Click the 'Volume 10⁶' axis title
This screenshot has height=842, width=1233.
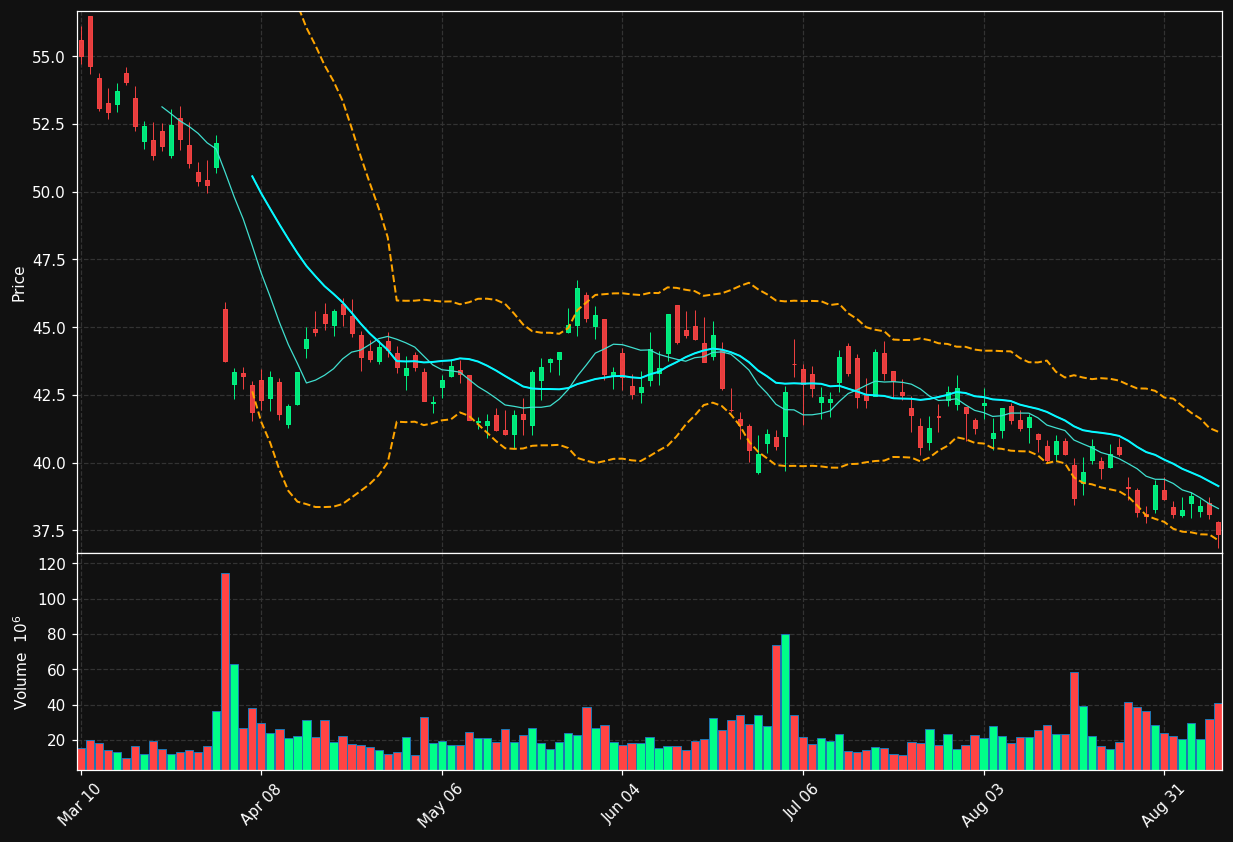[x=19, y=662]
